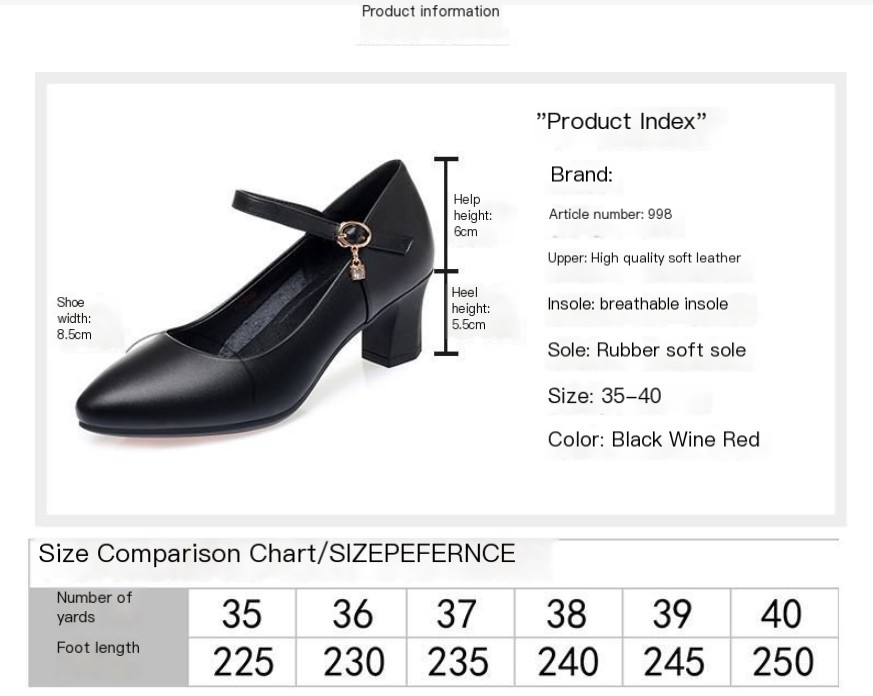
Task: Select size 37 in the chart
Action: point(458,614)
